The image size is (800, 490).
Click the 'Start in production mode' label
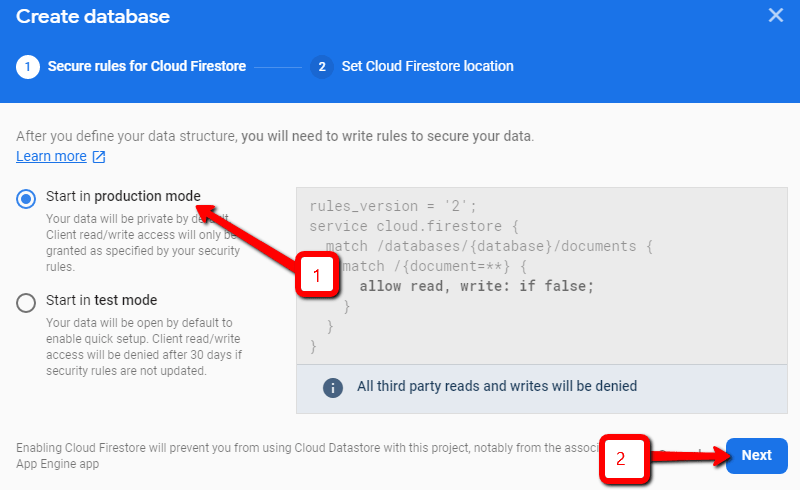tap(122, 196)
